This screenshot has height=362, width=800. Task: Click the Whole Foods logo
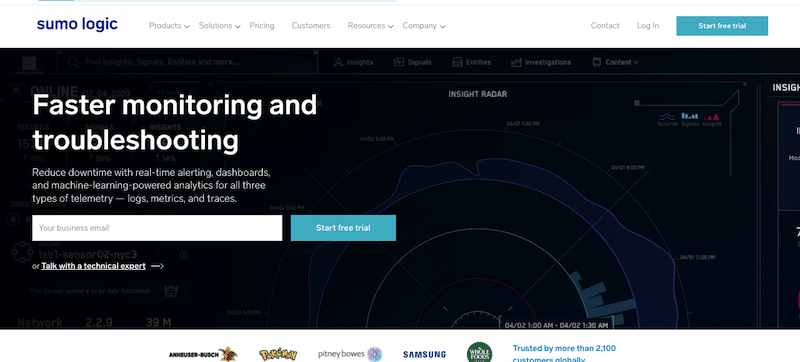[x=480, y=352]
